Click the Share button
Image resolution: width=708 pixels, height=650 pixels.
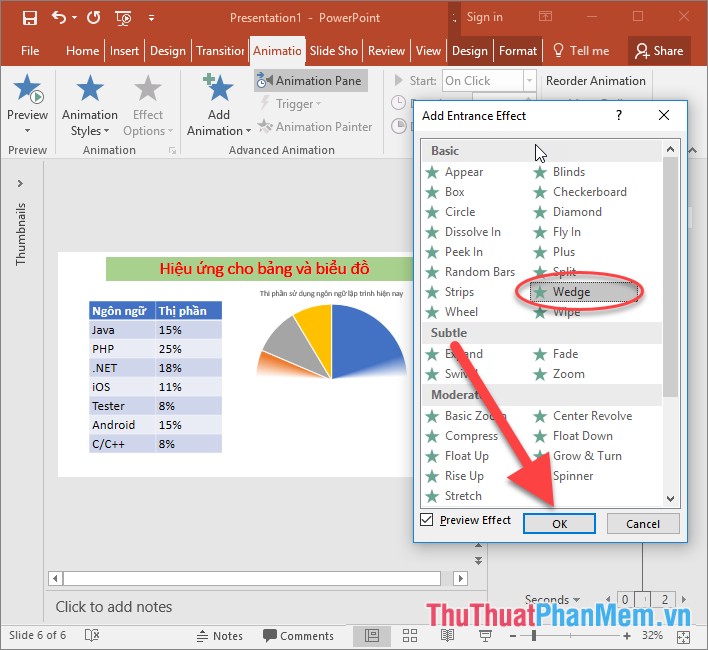tap(659, 51)
